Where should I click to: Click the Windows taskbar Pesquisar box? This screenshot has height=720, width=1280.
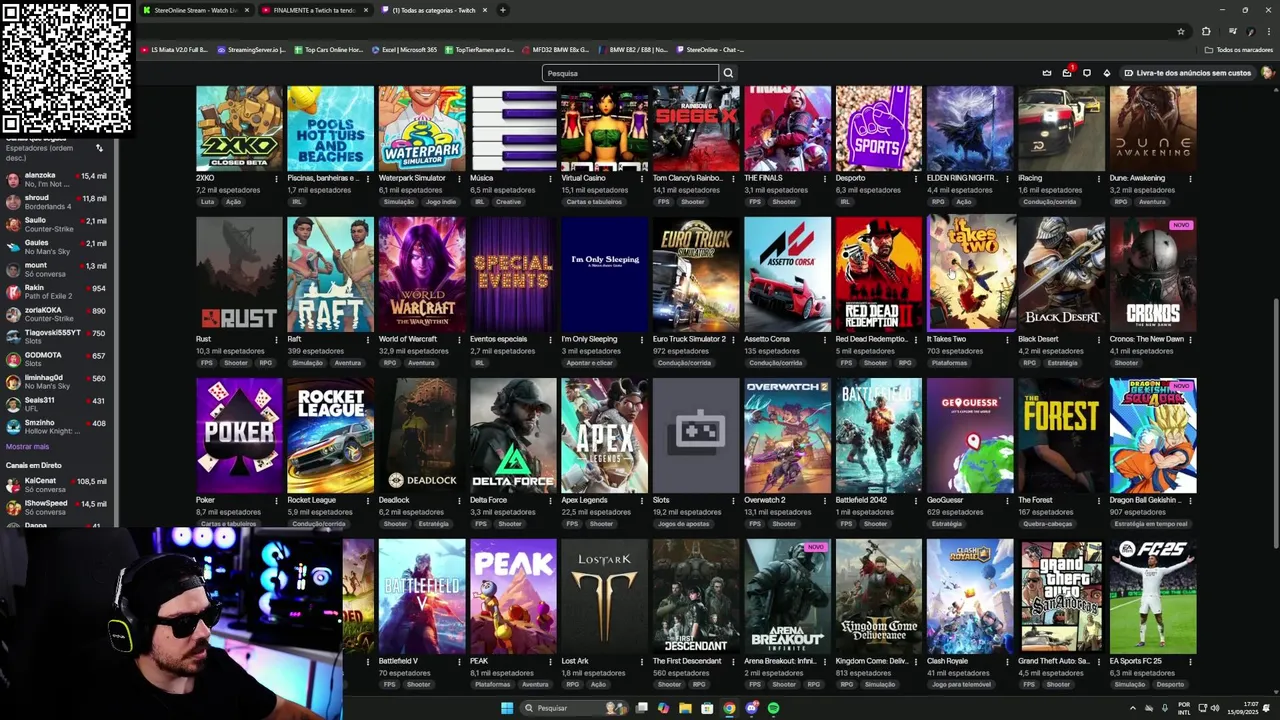click(x=574, y=708)
